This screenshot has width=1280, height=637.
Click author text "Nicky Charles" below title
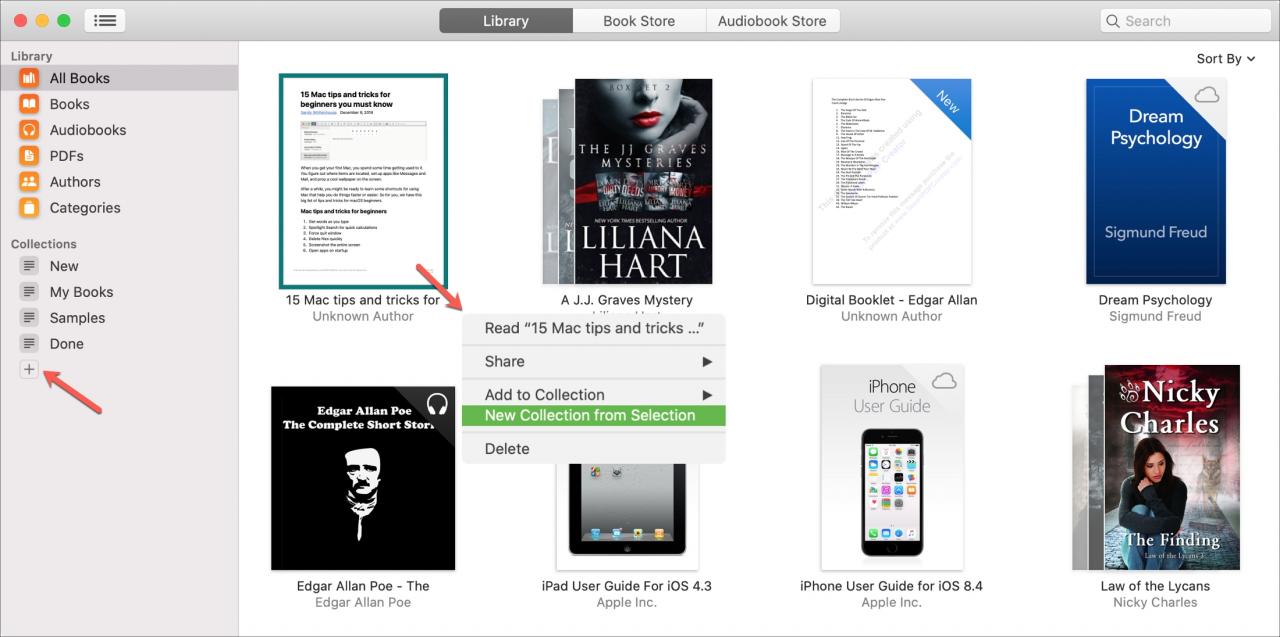(1155, 602)
